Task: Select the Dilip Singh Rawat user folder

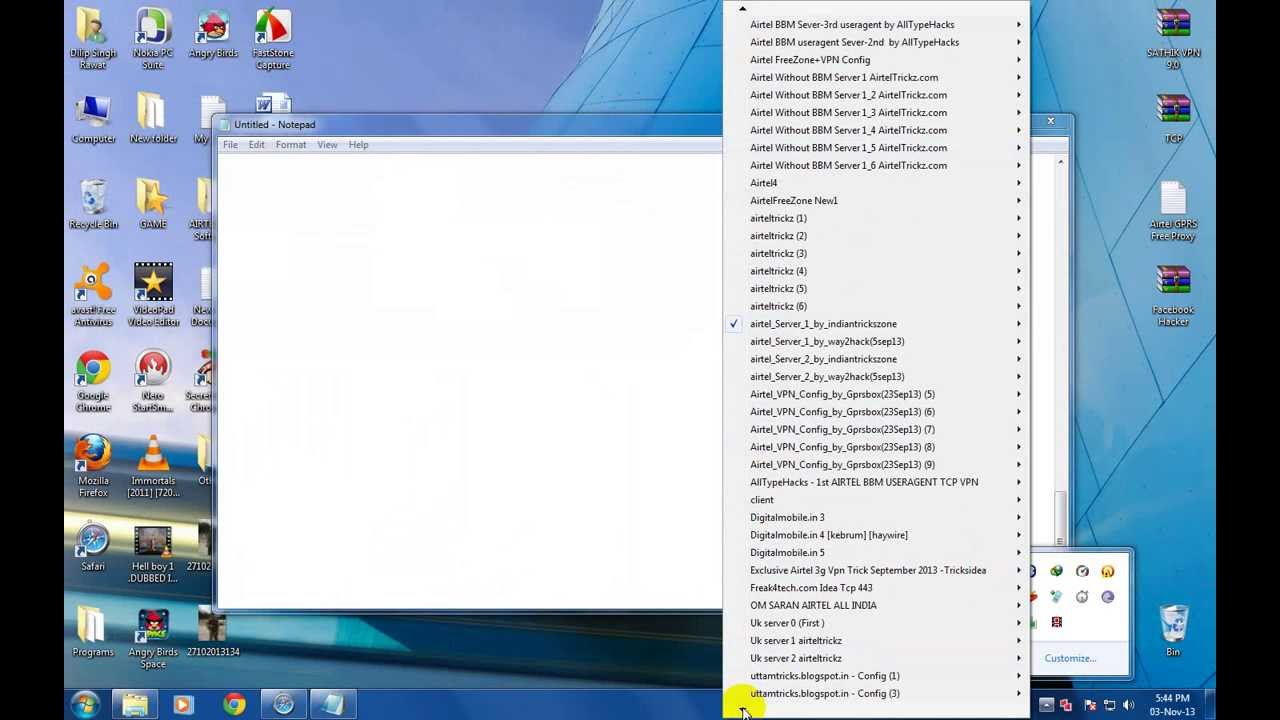Action: [x=93, y=38]
